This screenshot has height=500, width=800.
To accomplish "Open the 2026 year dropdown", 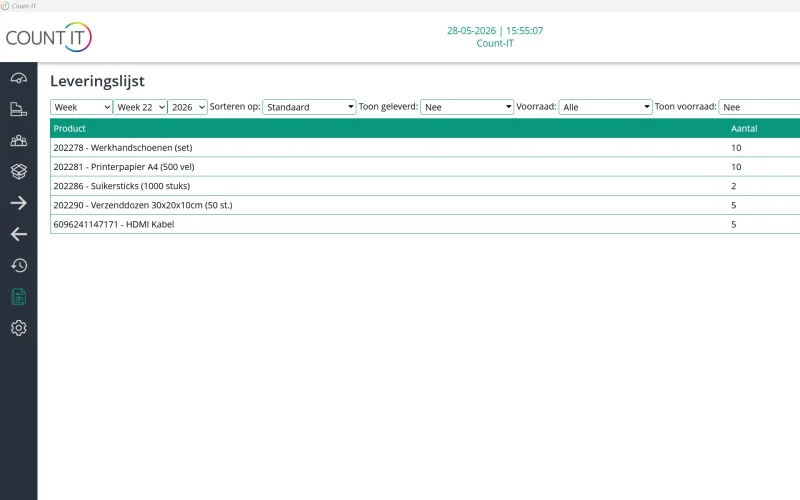I will click(188, 107).
